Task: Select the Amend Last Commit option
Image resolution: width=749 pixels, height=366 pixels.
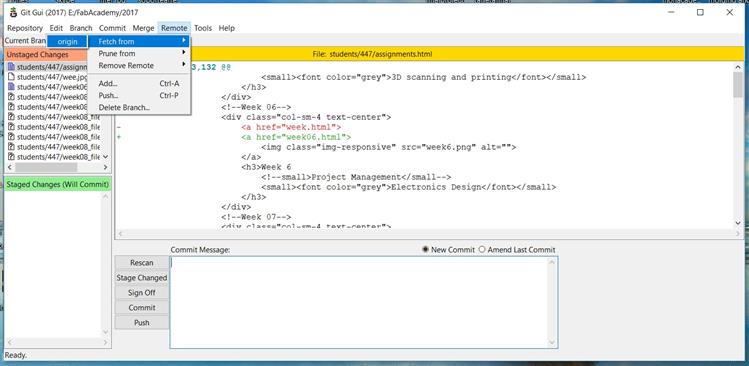Action: (x=482, y=249)
